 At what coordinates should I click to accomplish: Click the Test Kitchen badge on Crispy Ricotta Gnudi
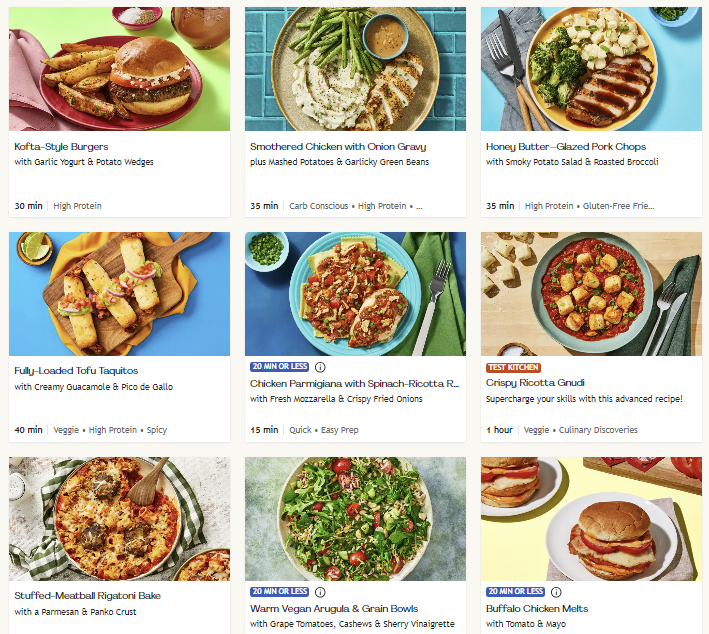point(512,367)
